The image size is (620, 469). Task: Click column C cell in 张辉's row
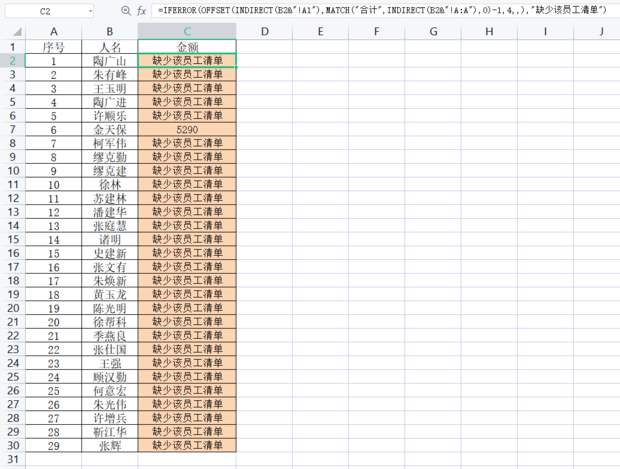(x=187, y=445)
